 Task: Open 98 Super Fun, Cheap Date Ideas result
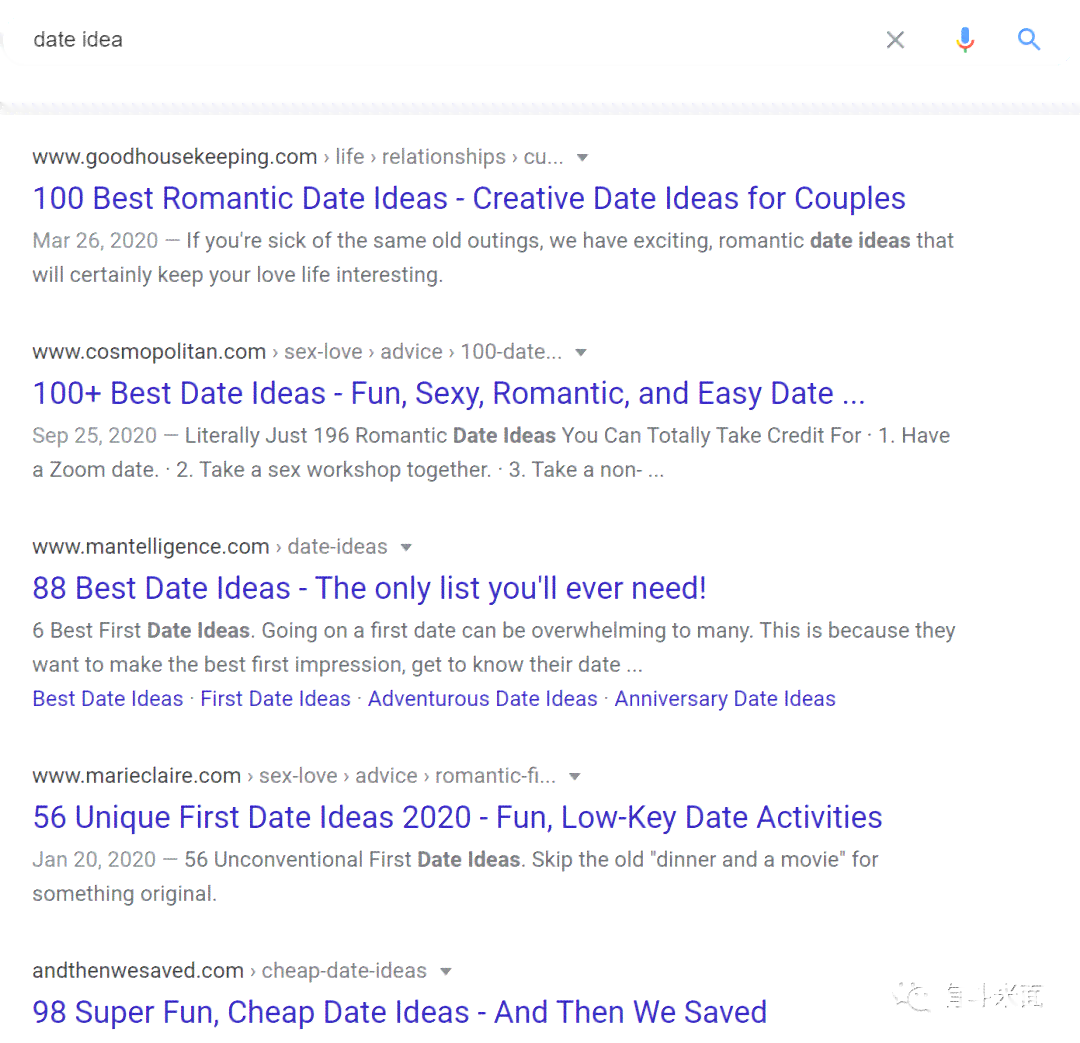pos(399,1012)
